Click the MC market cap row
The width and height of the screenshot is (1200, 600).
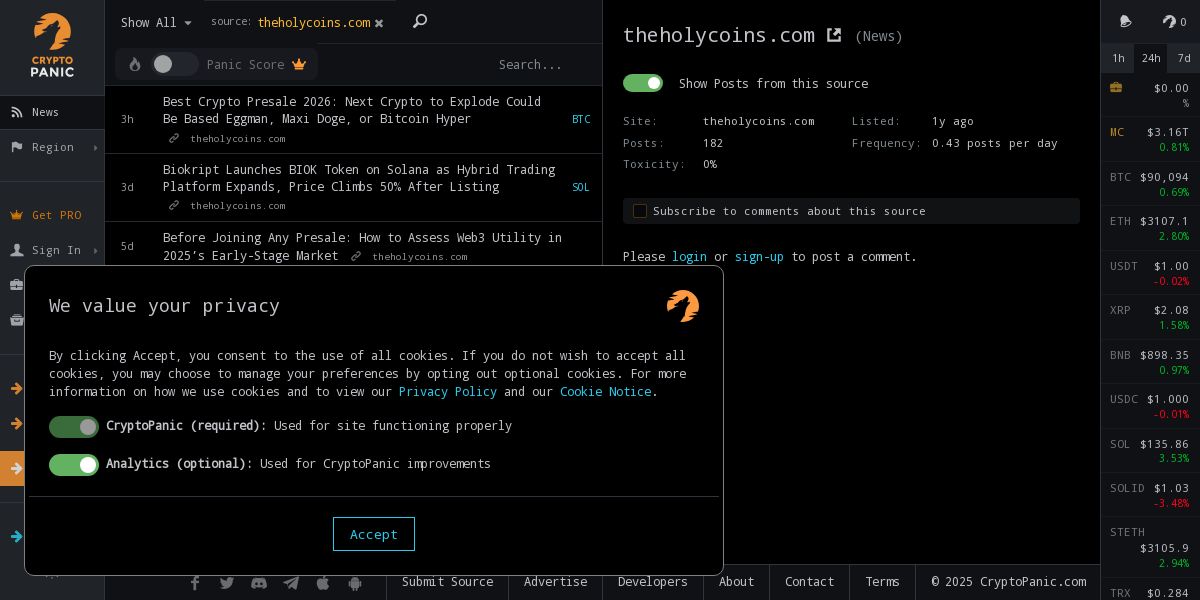coord(1150,139)
